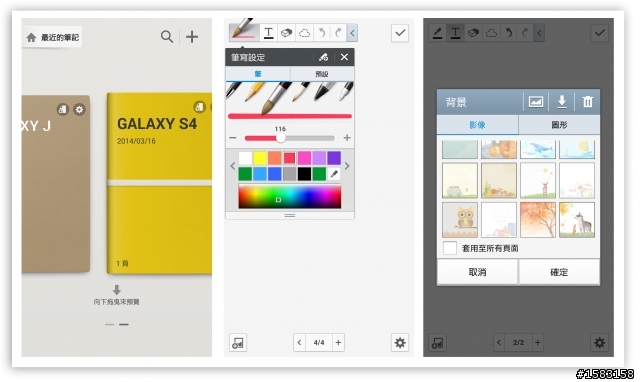Click the 確定 button

pos(559,272)
